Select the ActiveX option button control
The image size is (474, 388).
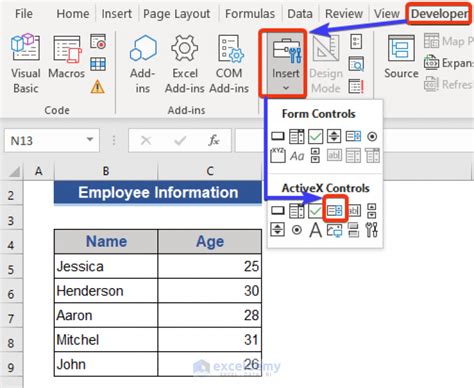point(296,230)
